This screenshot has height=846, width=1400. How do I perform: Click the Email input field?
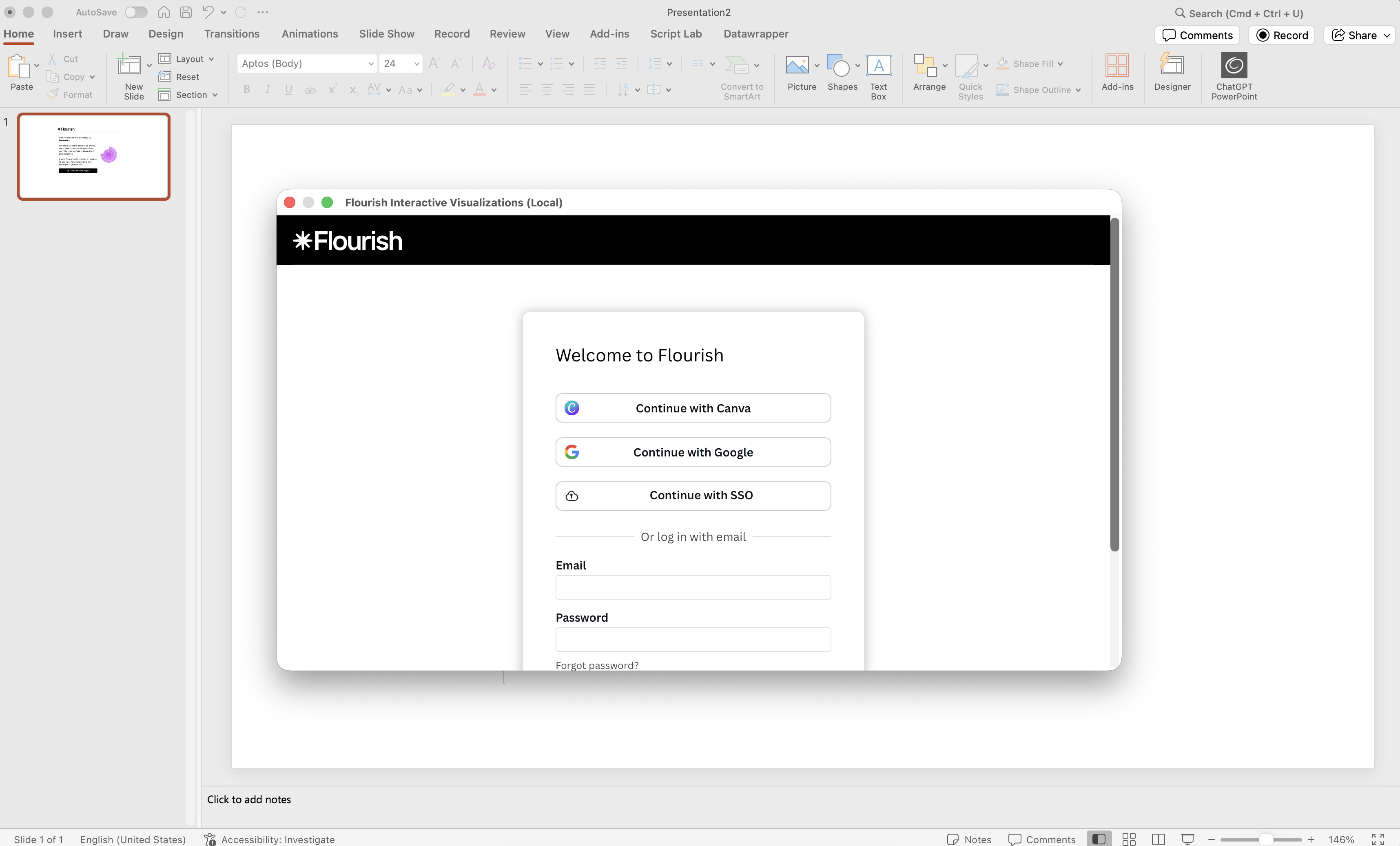(x=693, y=587)
